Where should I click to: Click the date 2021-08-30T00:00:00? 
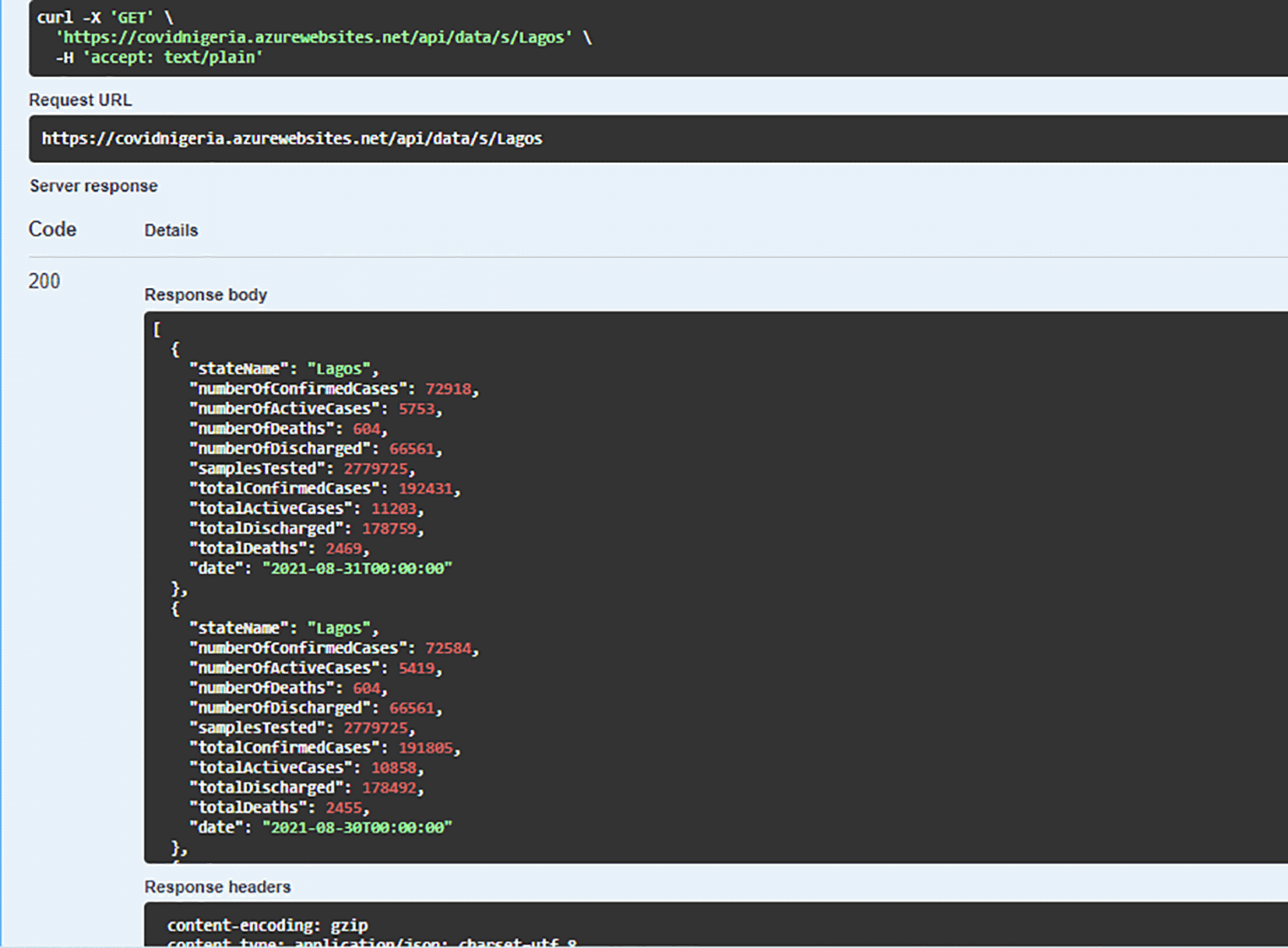(x=357, y=827)
